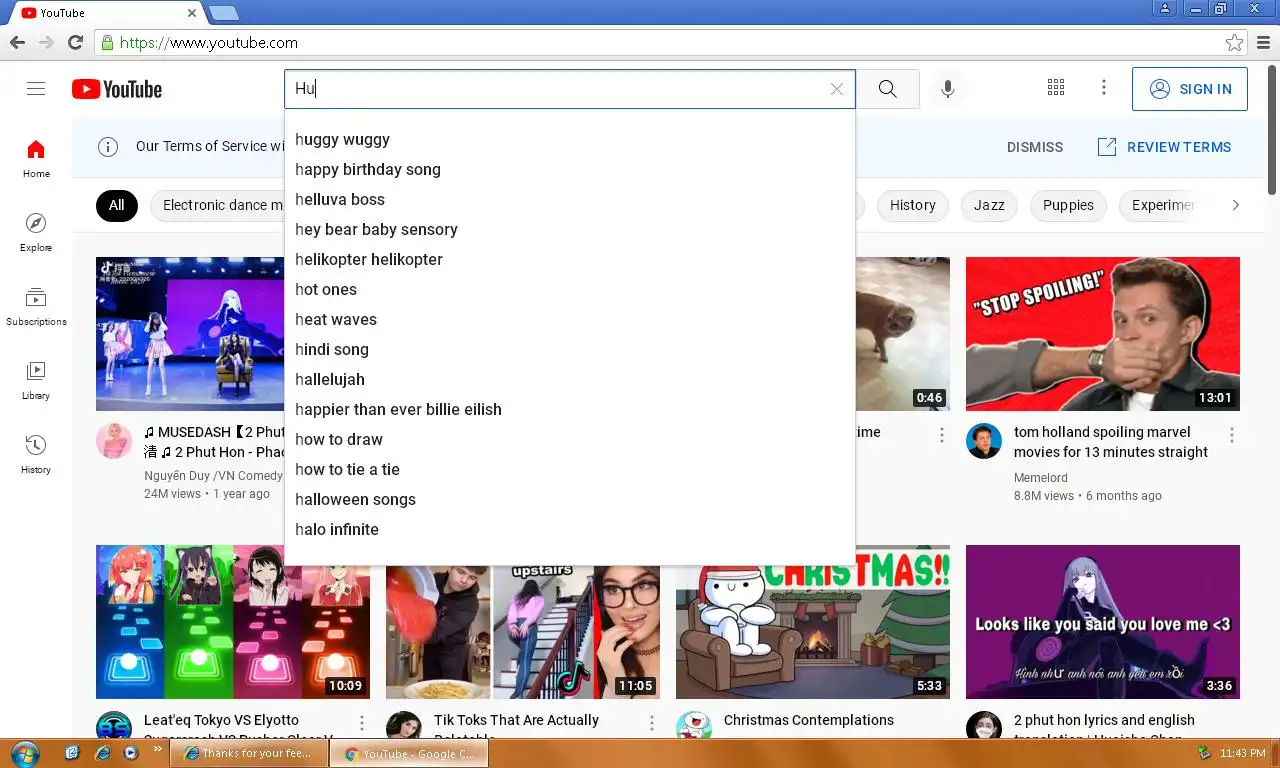This screenshot has width=1280, height=768.
Task: Open the YouTube apps grid
Action: tap(1056, 88)
